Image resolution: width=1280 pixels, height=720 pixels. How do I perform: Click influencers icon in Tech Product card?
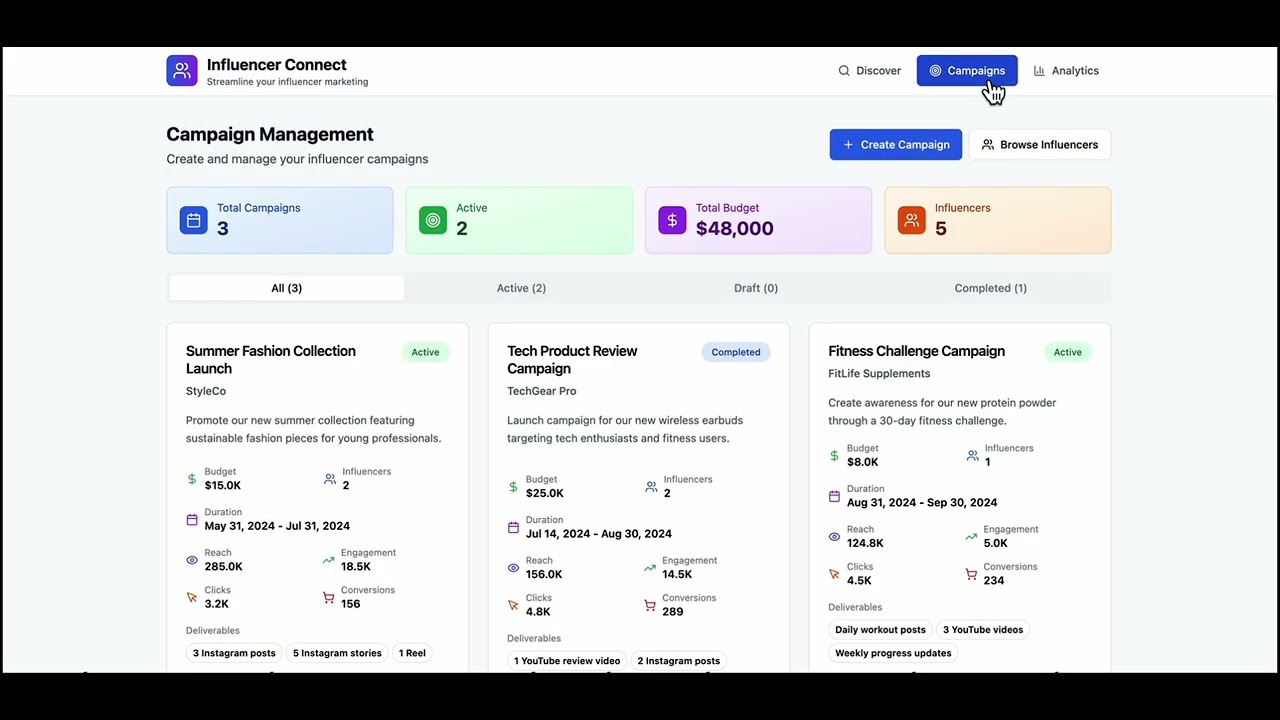651,487
